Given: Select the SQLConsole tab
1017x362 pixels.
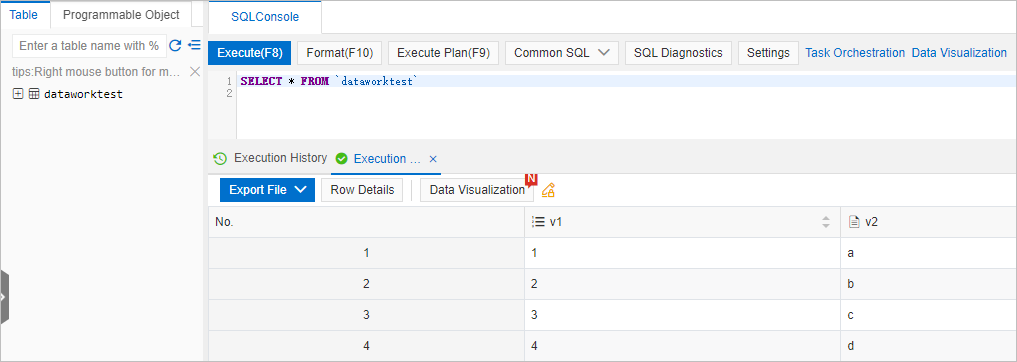Looking at the screenshot, I should click(265, 17).
